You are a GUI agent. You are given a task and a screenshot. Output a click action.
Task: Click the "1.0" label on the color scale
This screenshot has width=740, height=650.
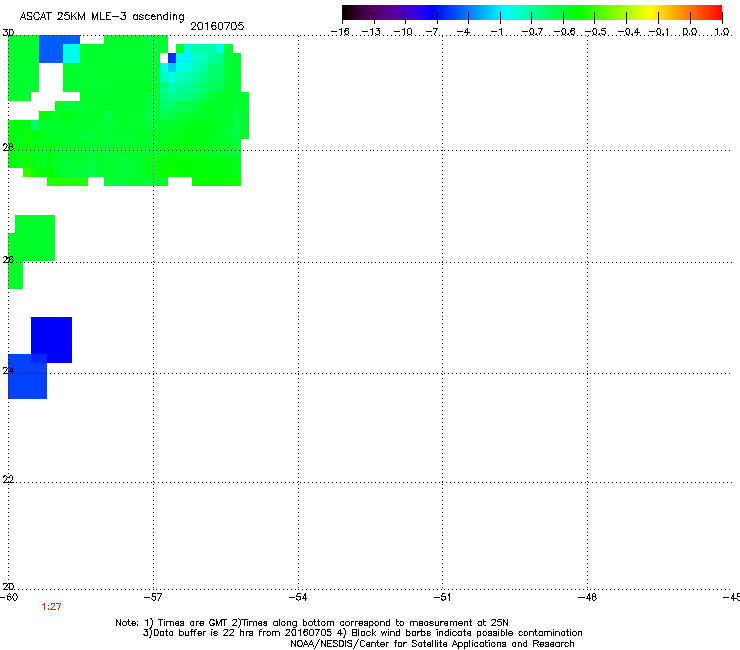[722, 32]
